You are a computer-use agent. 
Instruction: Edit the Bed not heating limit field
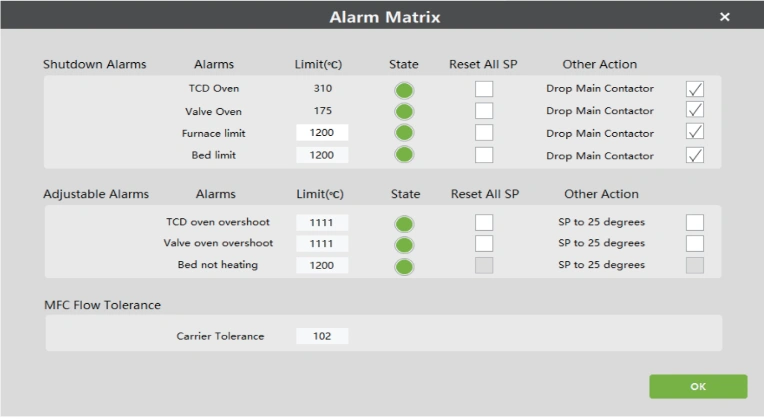322,266
